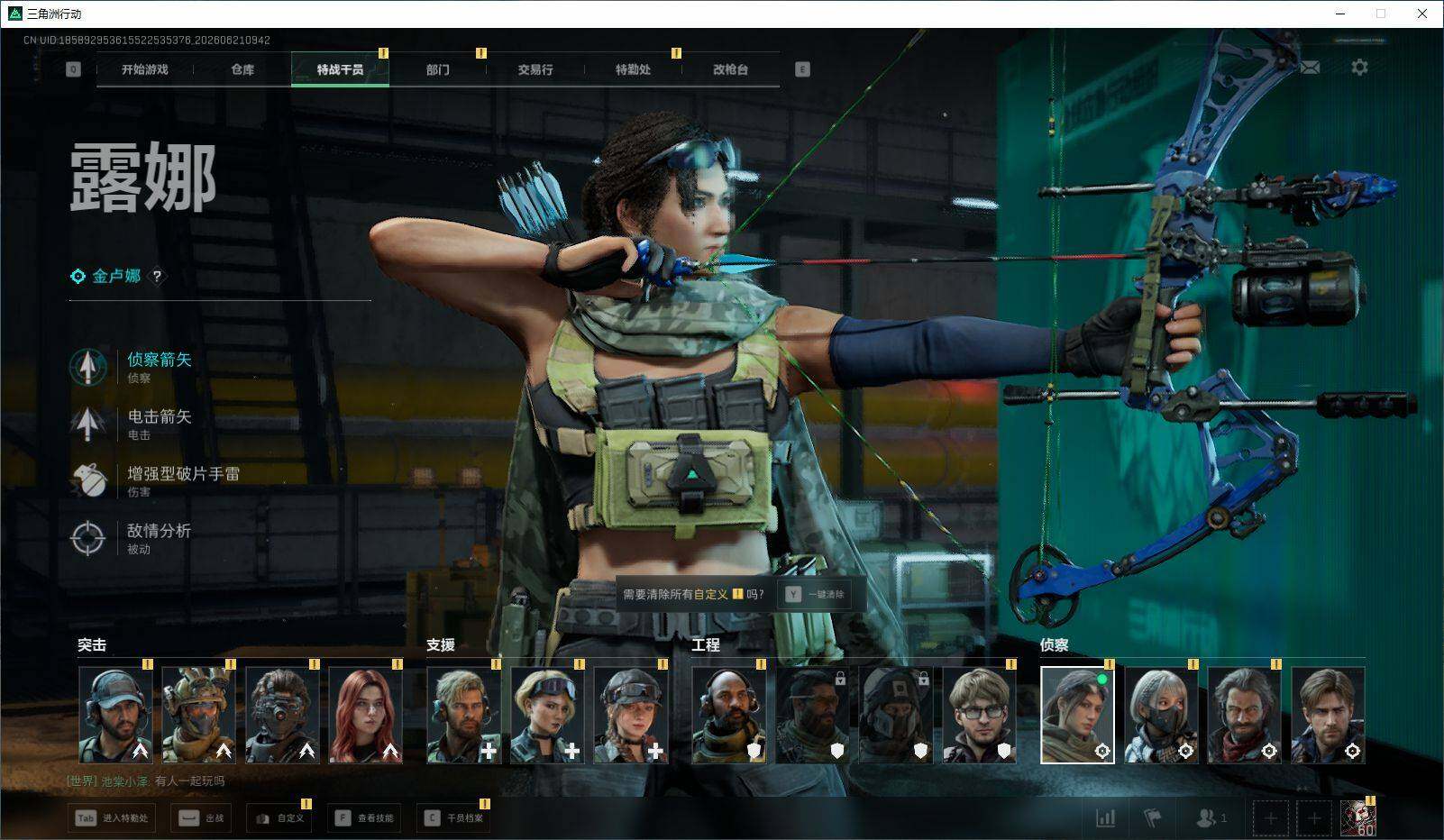Open the flag icon in bottom bar
This screenshot has height=840, width=1444.
click(1153, 817)
